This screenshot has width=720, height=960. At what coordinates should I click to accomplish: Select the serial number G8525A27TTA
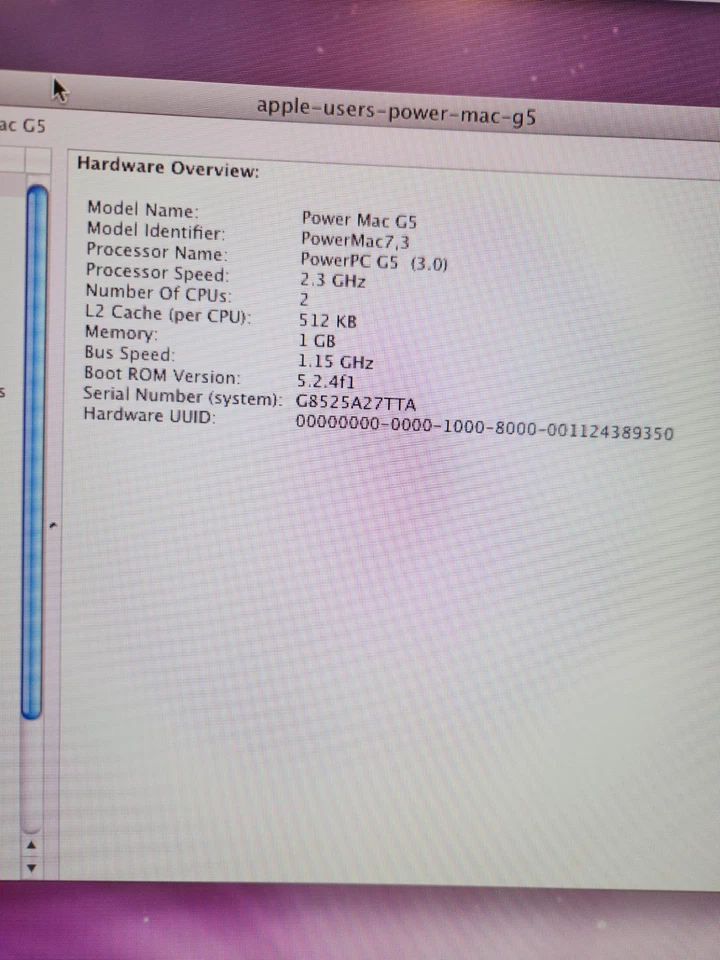click(x=356, y=403)
